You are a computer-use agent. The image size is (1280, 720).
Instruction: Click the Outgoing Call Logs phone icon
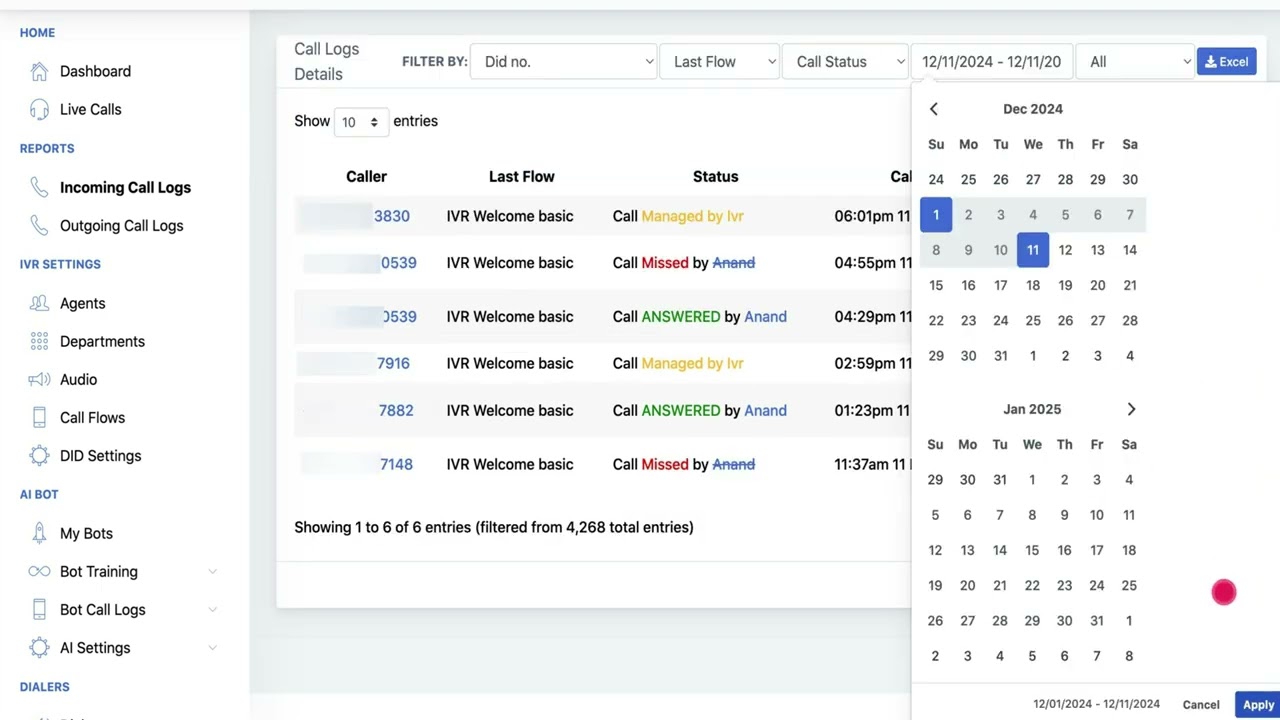coord(39,225)
